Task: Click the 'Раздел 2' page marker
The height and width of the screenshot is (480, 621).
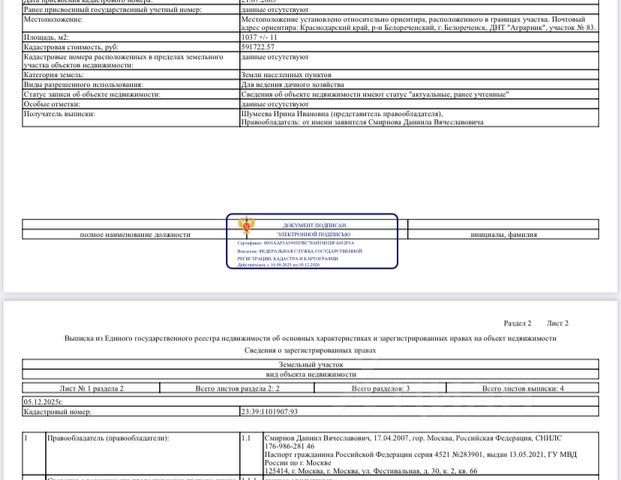Action: 517,324
